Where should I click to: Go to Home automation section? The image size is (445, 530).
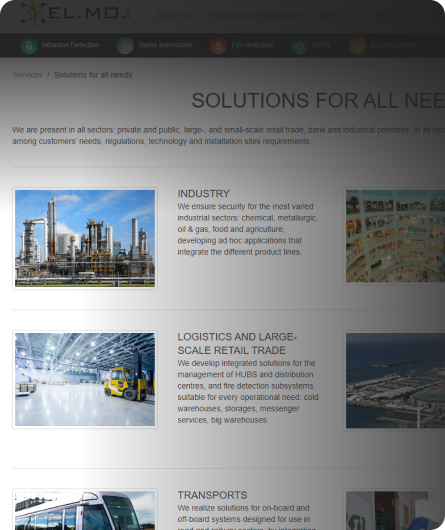[165, 45]
